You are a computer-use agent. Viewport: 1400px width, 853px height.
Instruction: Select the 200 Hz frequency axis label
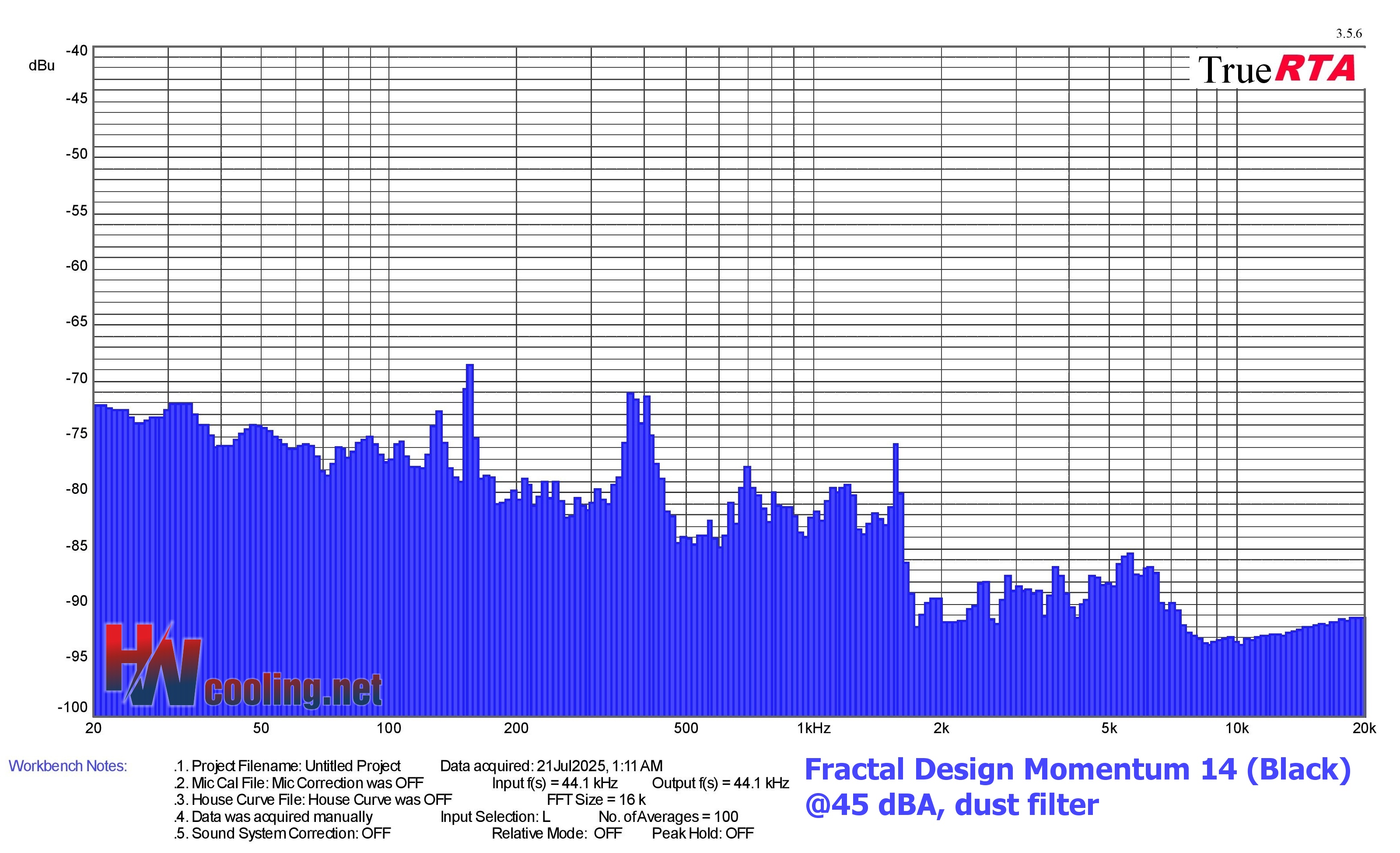[x=516, y=728]
